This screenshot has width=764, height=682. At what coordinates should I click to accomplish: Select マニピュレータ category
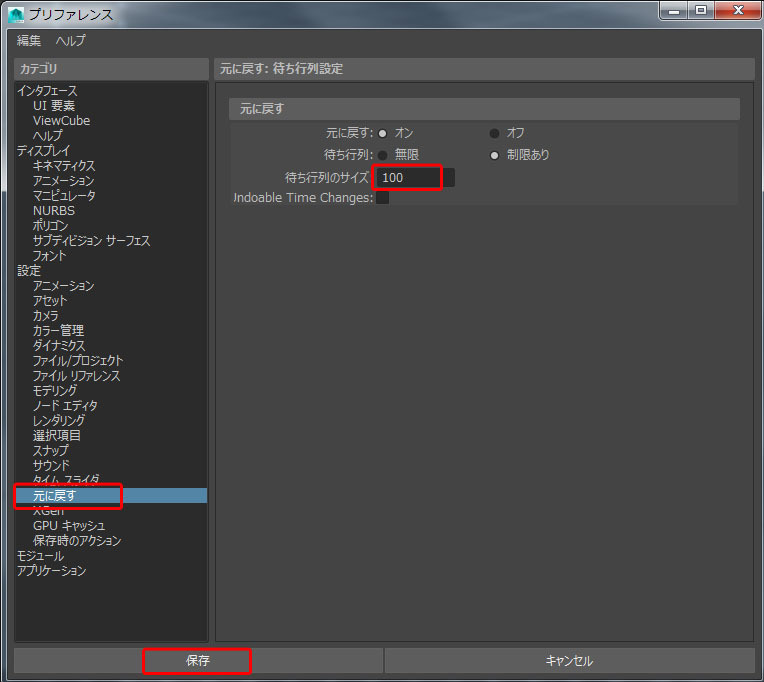coord(64,196)
